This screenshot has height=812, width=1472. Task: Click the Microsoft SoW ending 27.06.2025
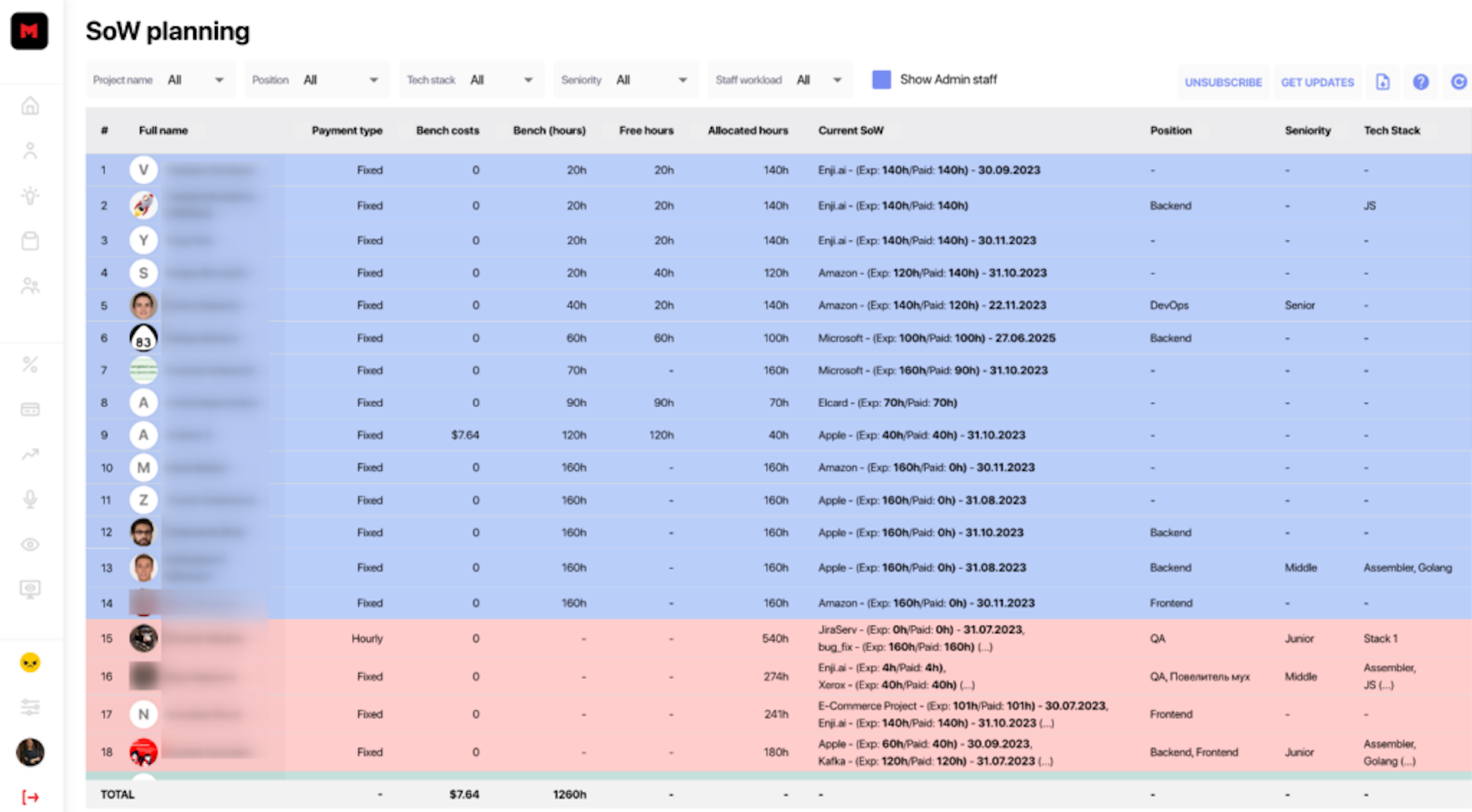point(937,338)
